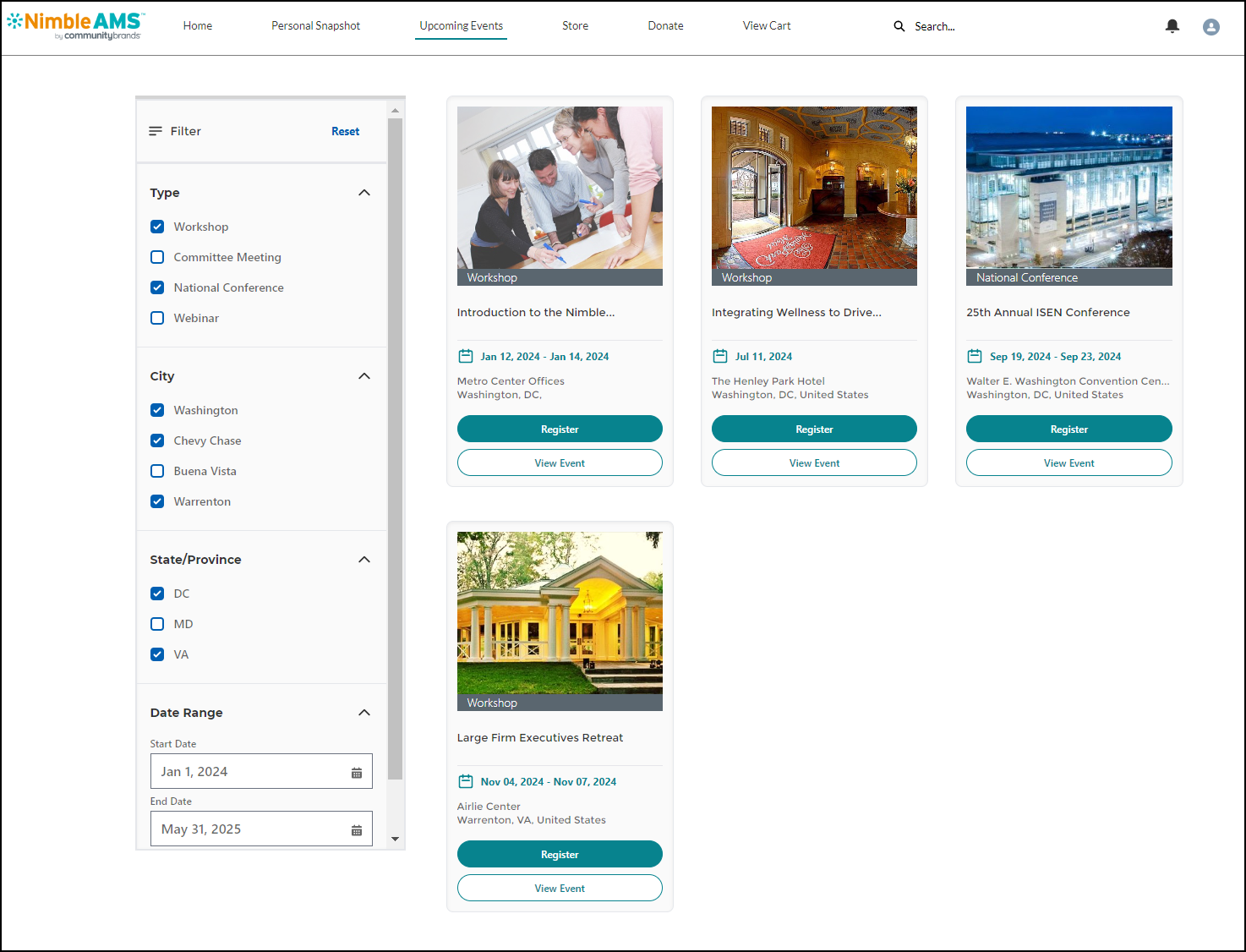The height and width of the screenshot is (952, 1246).
Task: Click the Nimble AMS logo
Action: tap(75, 25)
